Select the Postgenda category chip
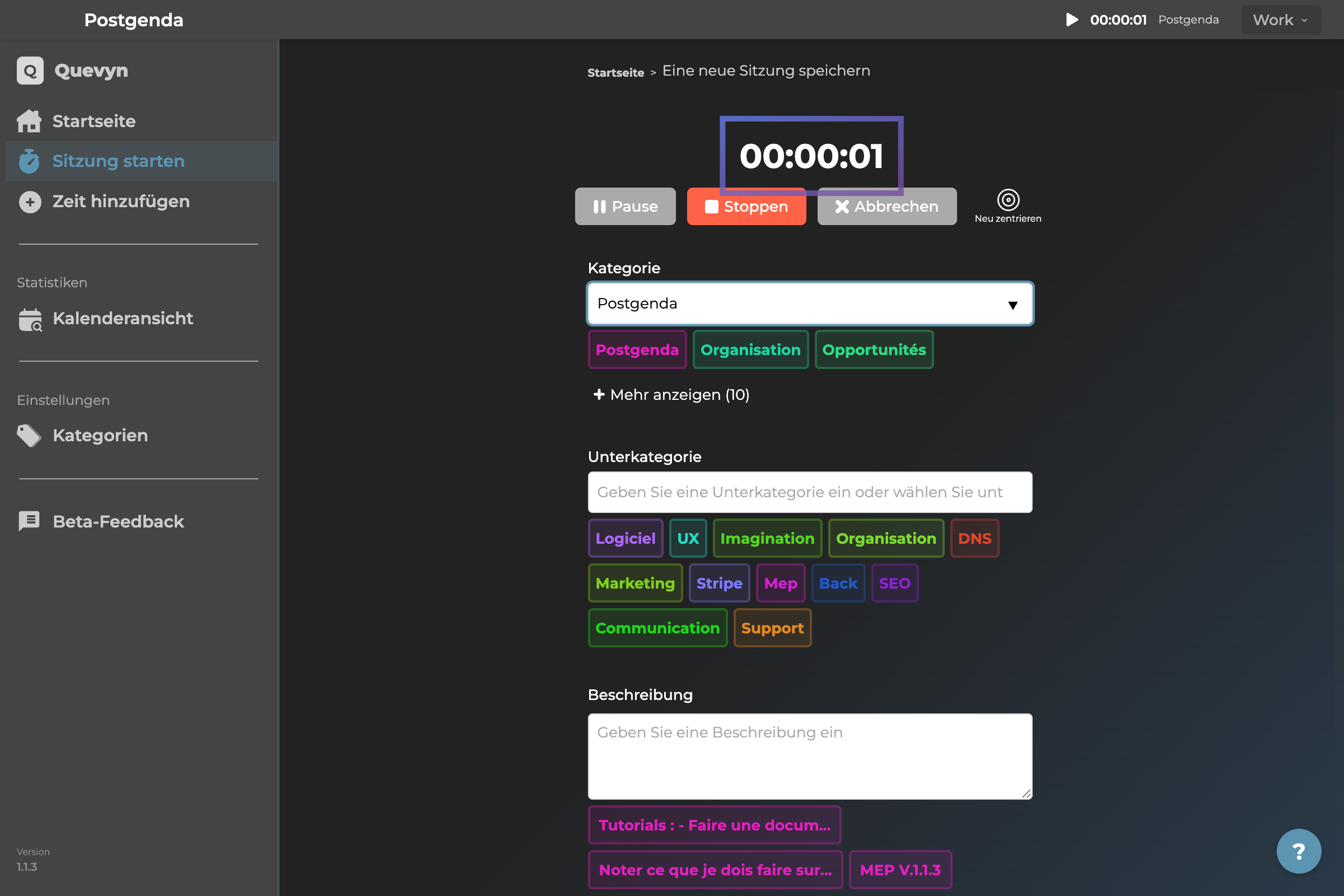This screenshot has width=1344, height=896. click(637, 349)
